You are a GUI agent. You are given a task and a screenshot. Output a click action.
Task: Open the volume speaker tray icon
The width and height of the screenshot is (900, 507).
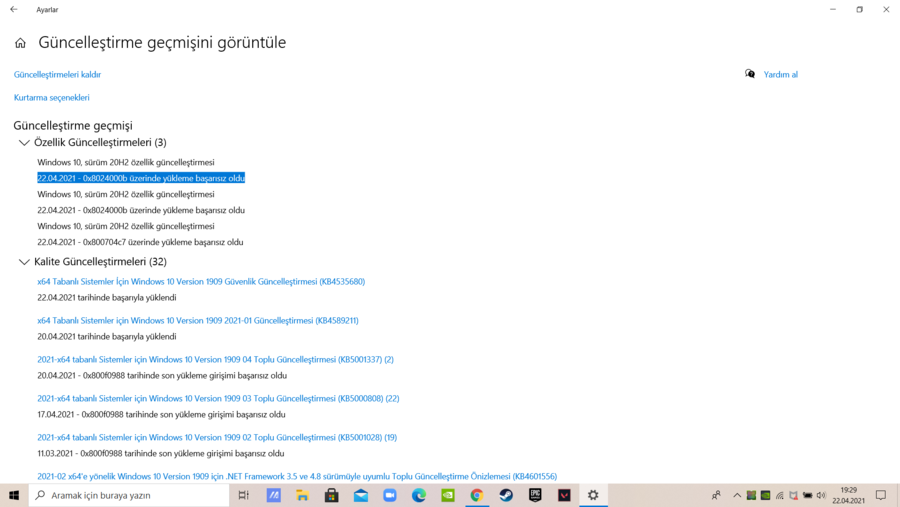tap(821, 495)
